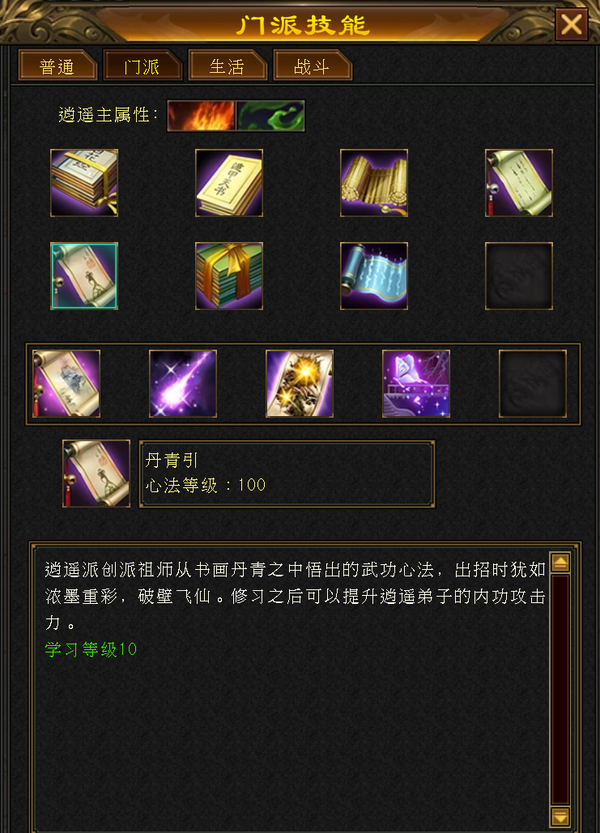Click the yellow book skill icon
Image resolution: width=600 pixels, height=833 pixels.
click(x=229, y=183)
